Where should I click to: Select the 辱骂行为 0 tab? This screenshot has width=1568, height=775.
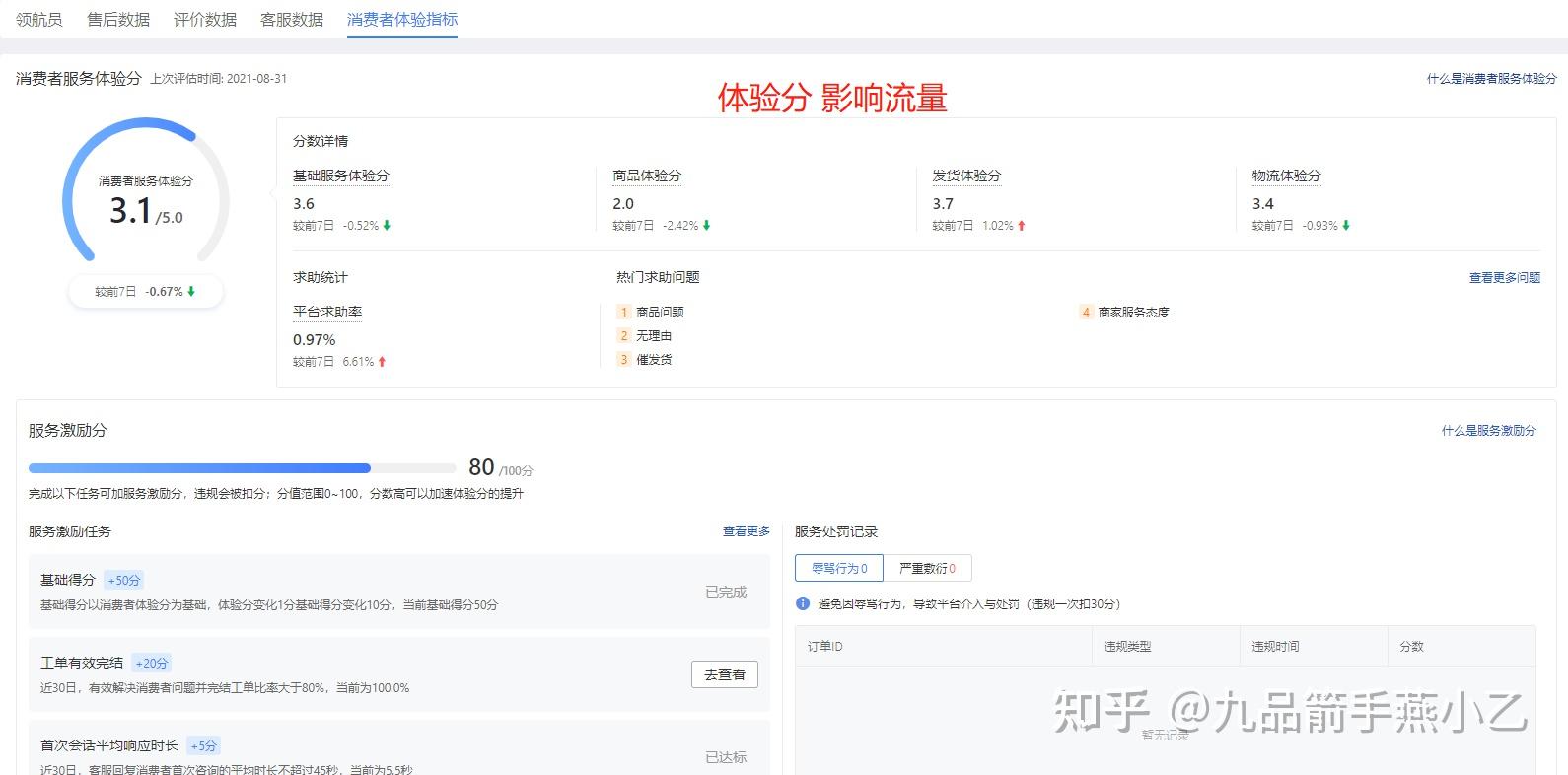(839, 568)
